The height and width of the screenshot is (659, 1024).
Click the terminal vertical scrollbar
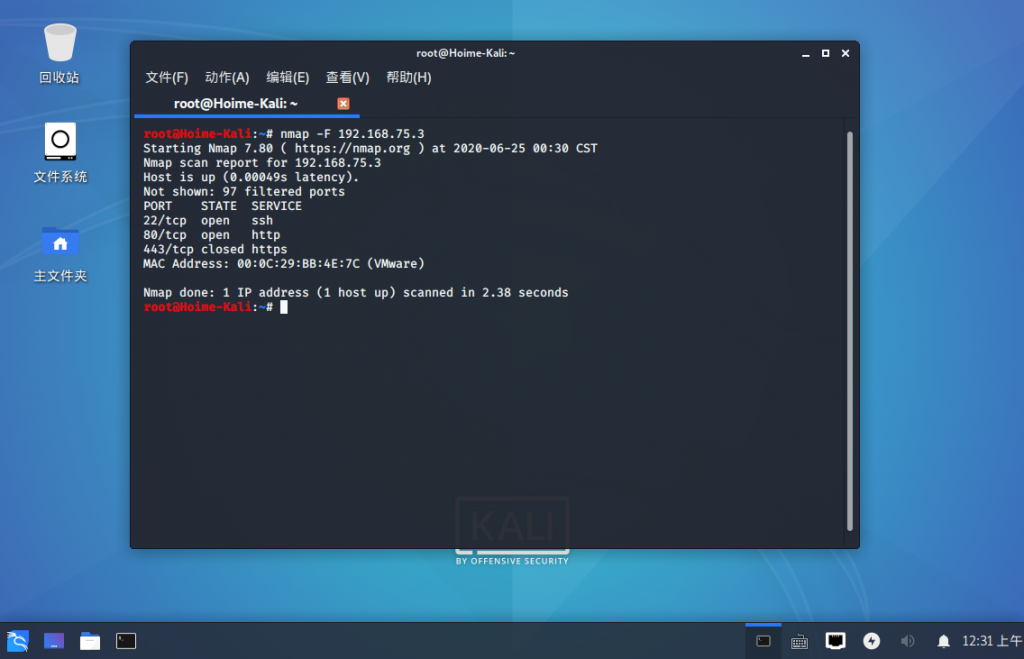click(x=850, y=330)
